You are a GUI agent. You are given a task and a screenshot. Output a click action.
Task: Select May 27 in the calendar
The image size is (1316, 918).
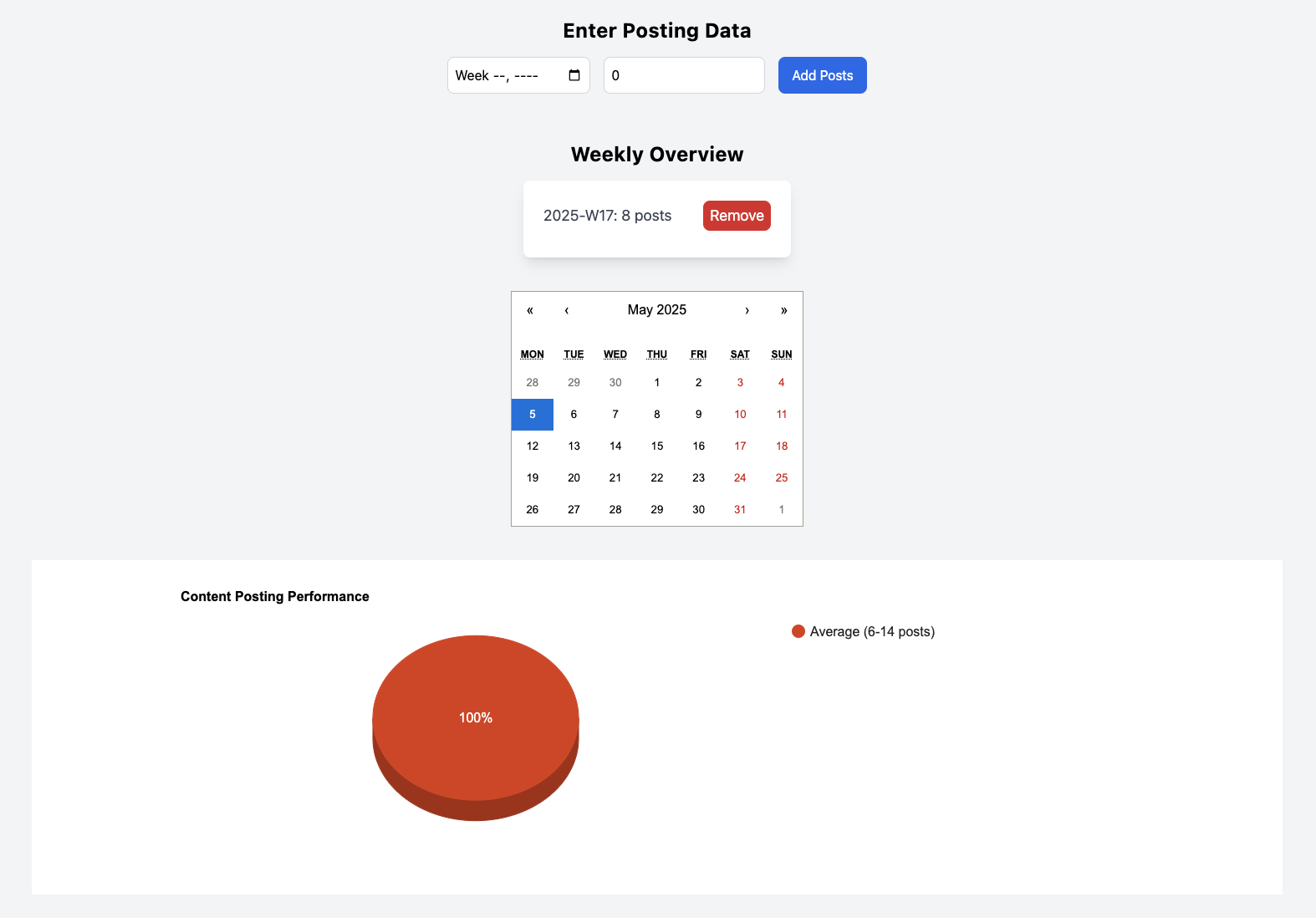tap(574, 510)
